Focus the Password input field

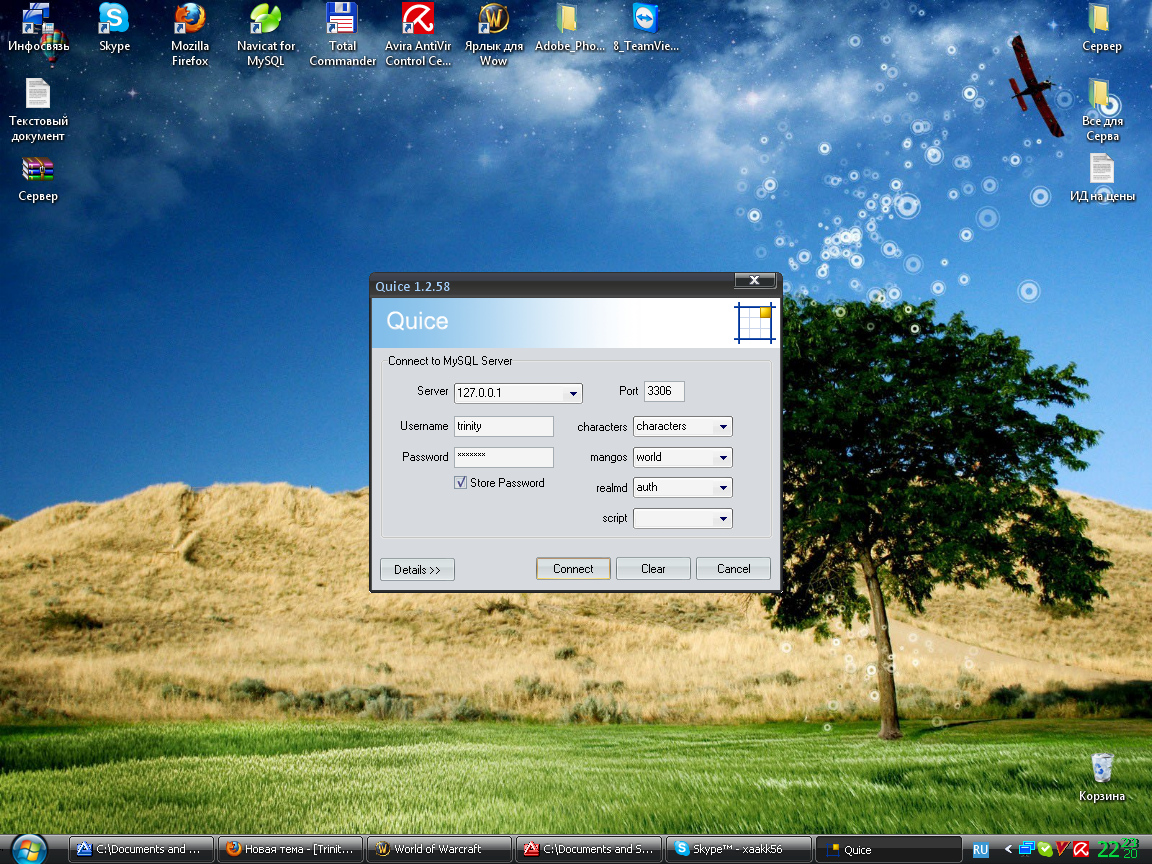click(504, 457)
